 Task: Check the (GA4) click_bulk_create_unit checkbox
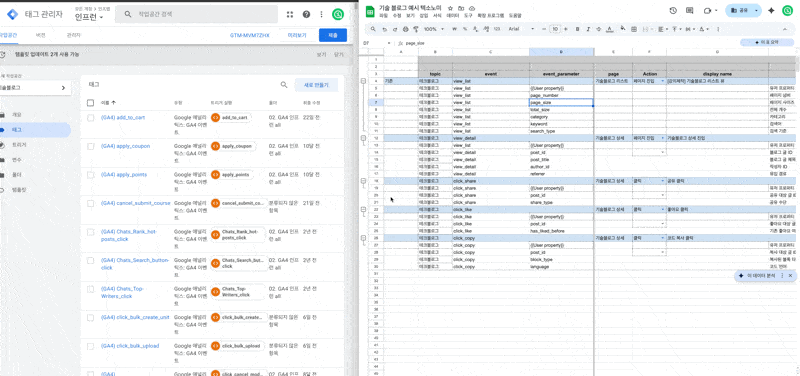tap(90, 317)
